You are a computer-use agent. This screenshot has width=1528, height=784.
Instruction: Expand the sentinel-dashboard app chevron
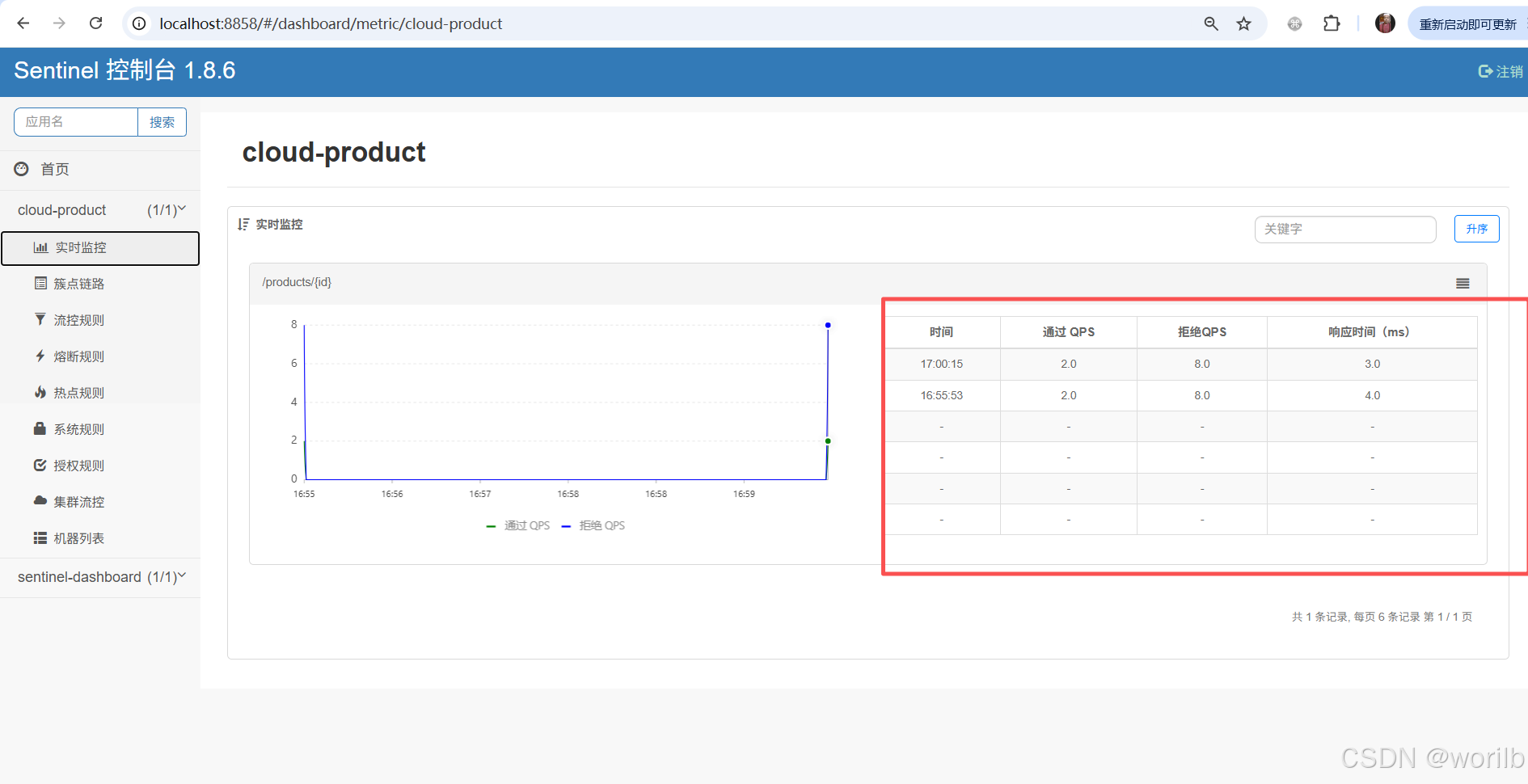coord(182,575)
